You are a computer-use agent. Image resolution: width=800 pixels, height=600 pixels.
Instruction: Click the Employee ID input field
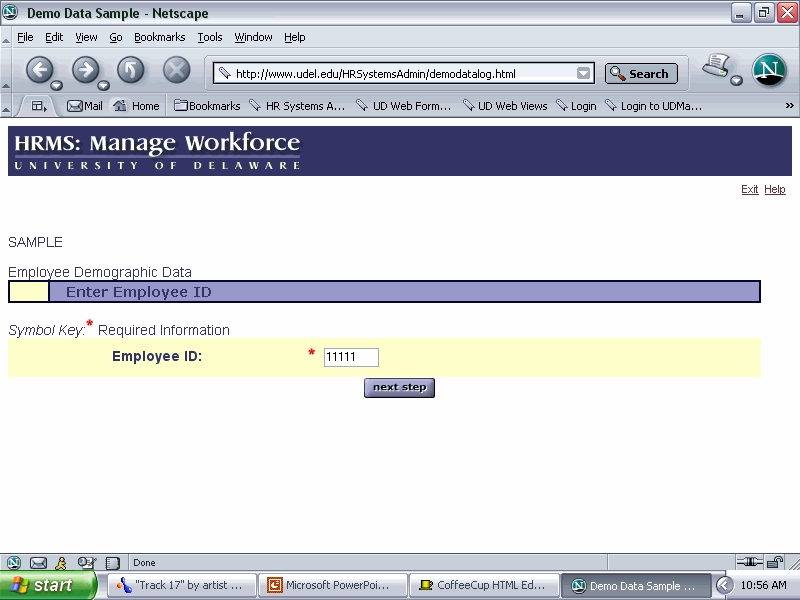coord(351,357)
